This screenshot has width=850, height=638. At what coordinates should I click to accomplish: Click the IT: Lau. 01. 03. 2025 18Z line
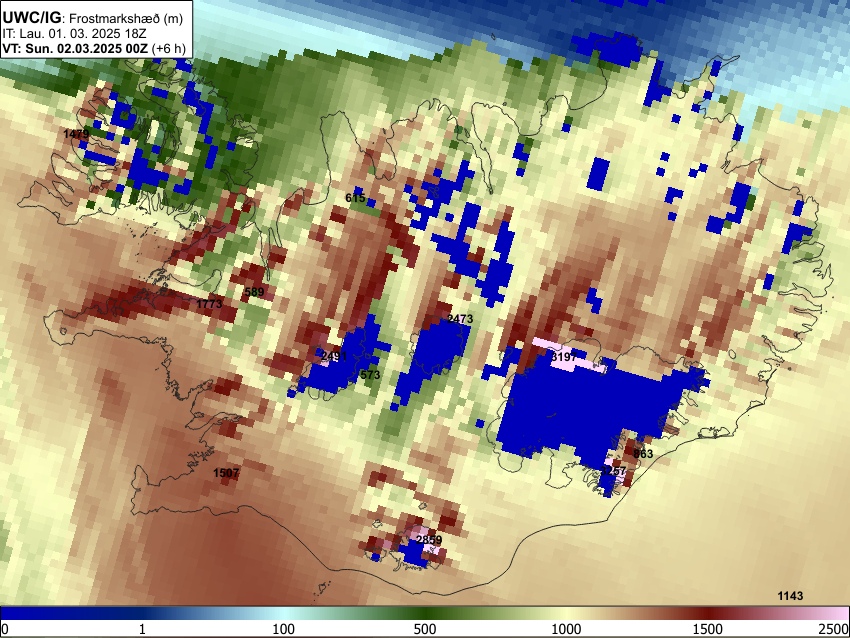74,34
